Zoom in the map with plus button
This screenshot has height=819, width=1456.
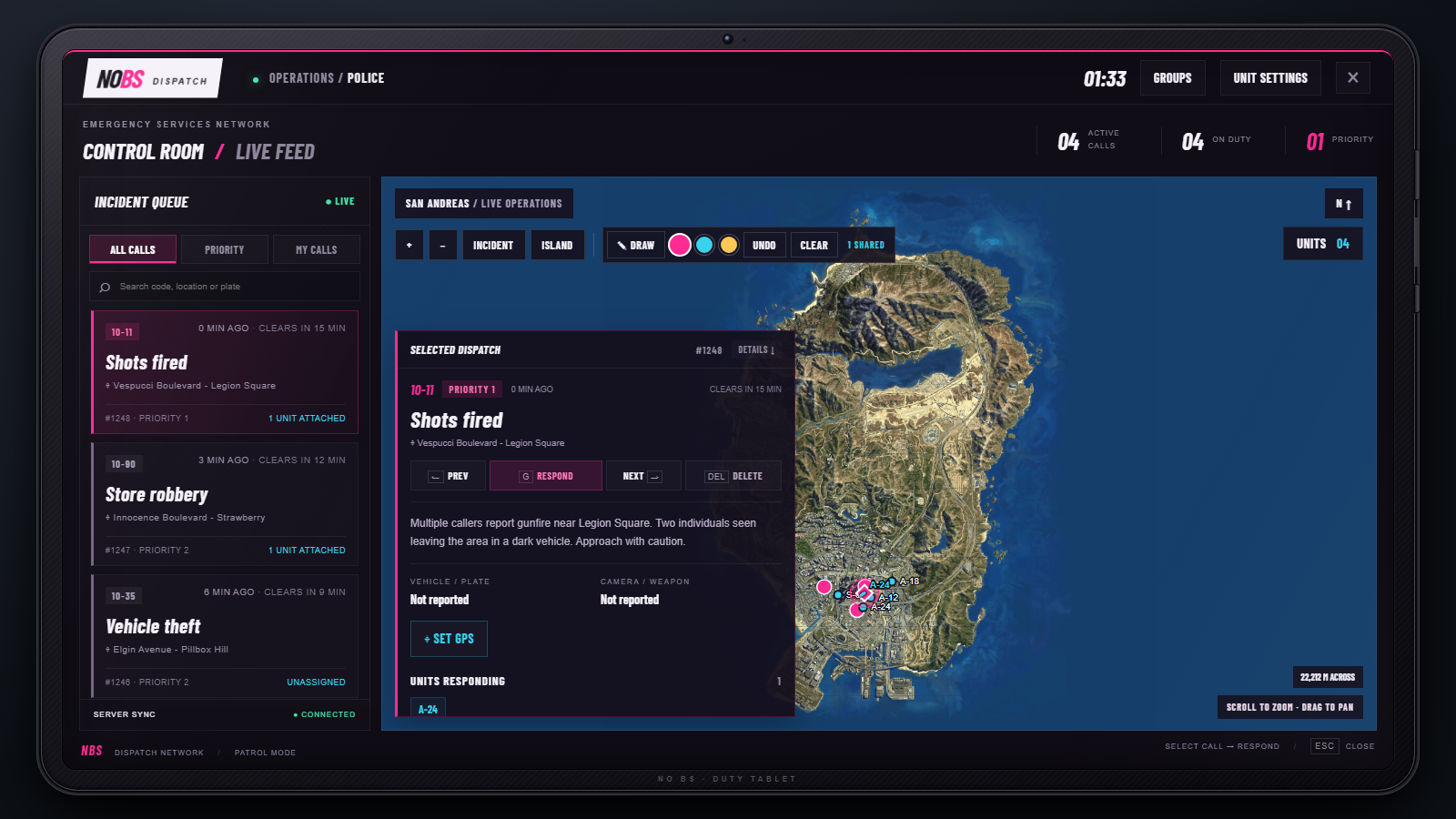409,245
